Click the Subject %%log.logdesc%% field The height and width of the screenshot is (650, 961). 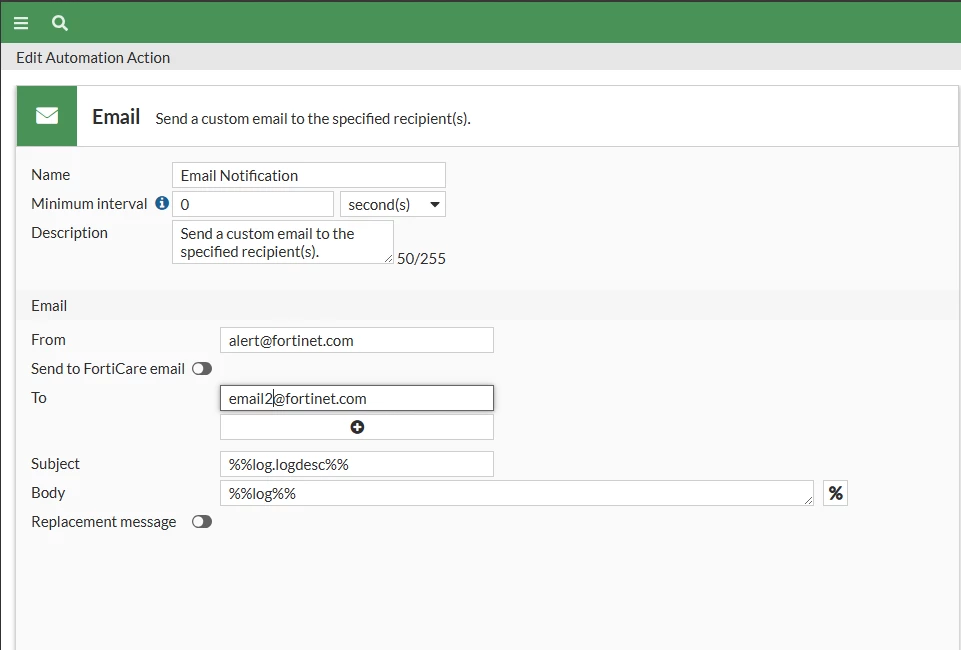click(x=357, y=464)
